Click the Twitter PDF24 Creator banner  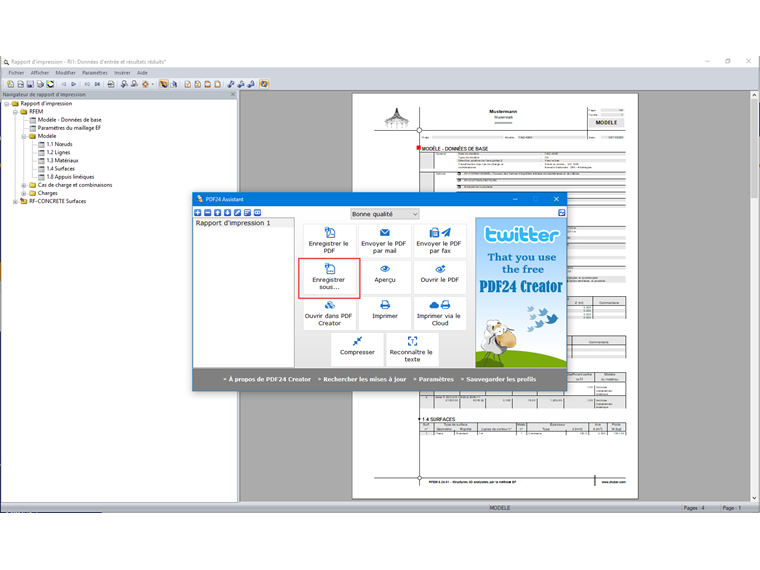pyautogui.click(x=521, y=293)
